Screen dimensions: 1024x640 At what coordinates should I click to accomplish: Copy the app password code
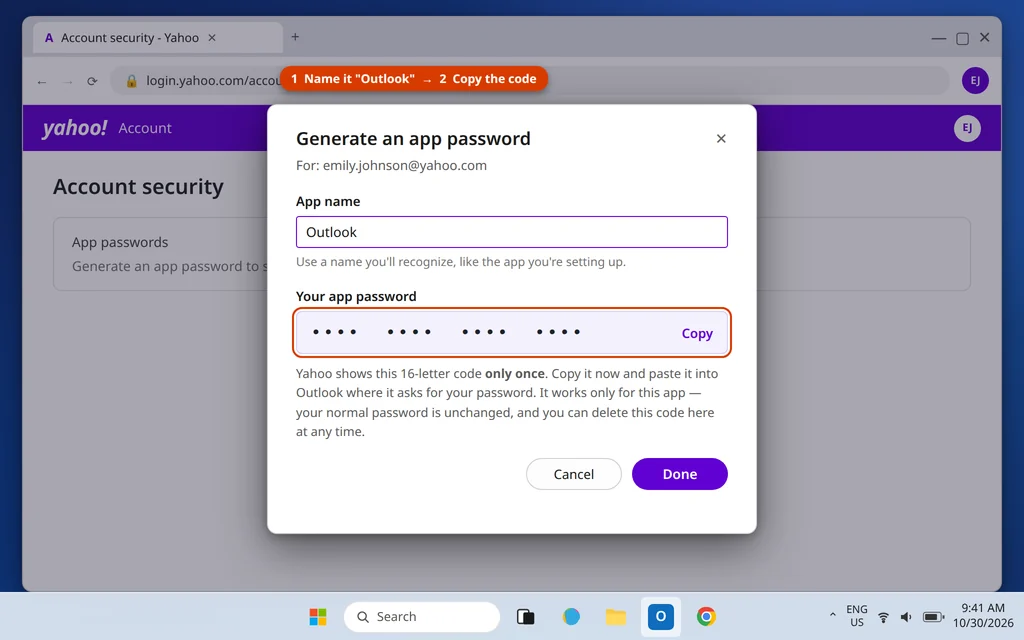coord(697,333)
